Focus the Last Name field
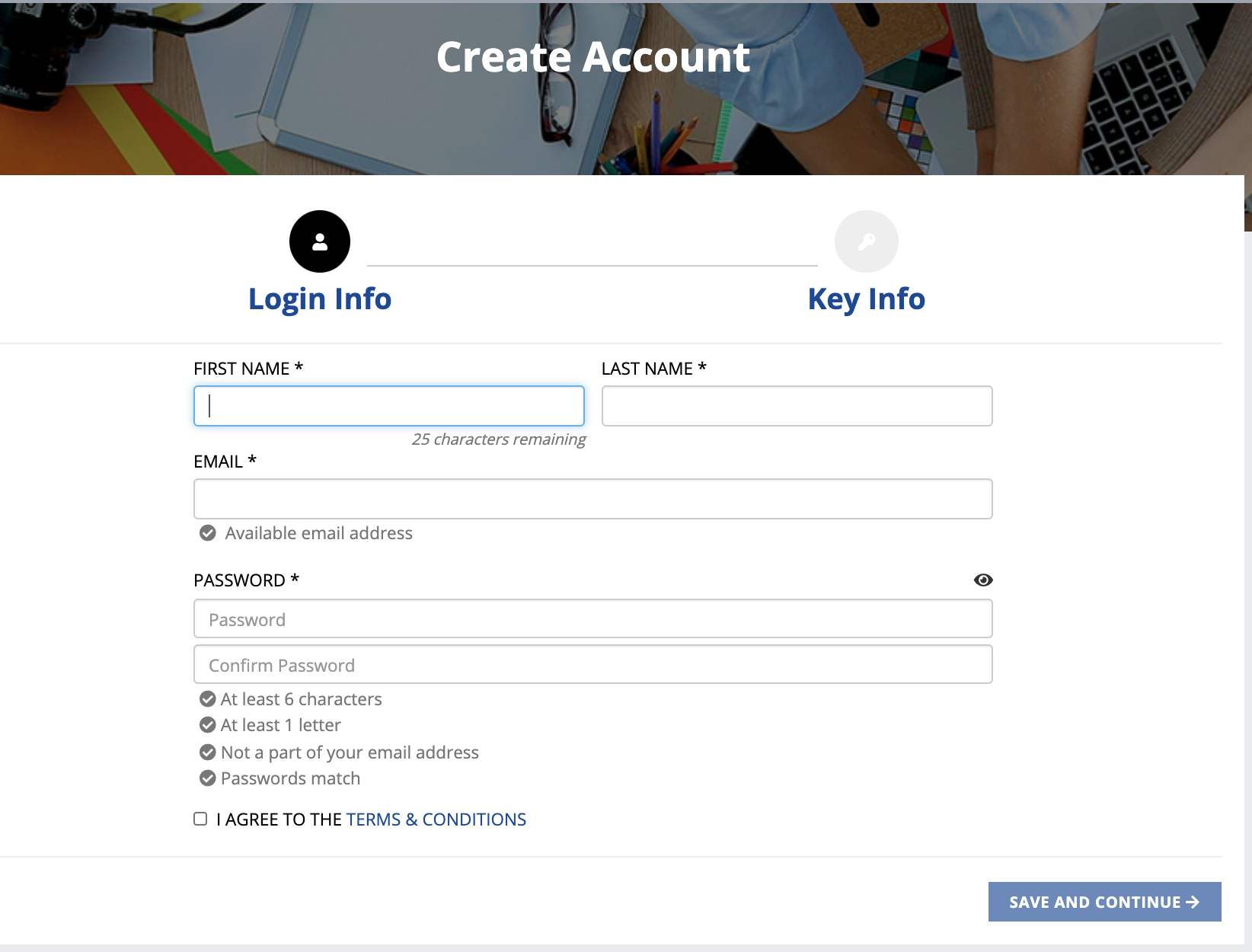Viewport: 1252px width, 952px height. coord(797,406)
